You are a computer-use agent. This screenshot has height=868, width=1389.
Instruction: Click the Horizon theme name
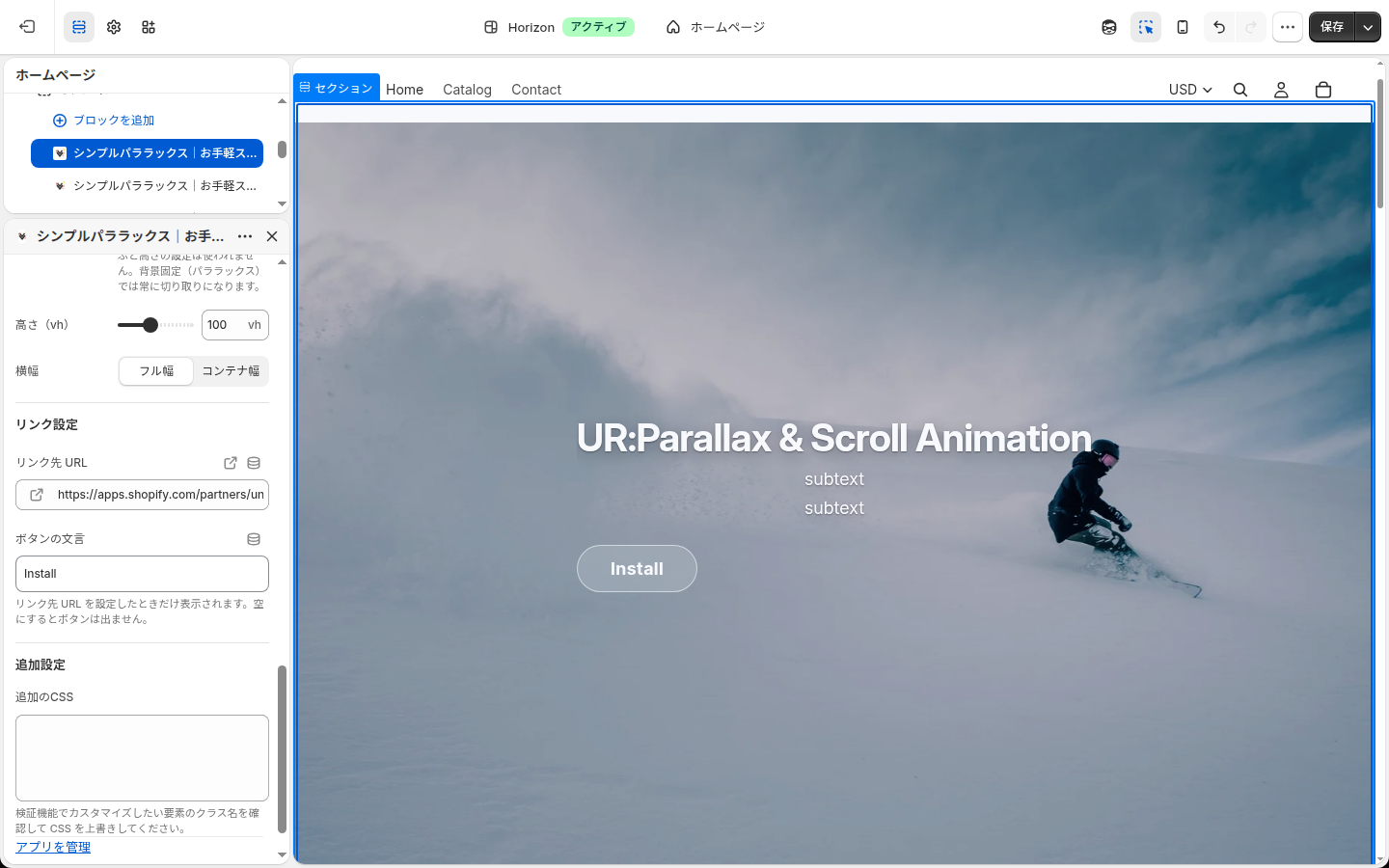(531, 27)
